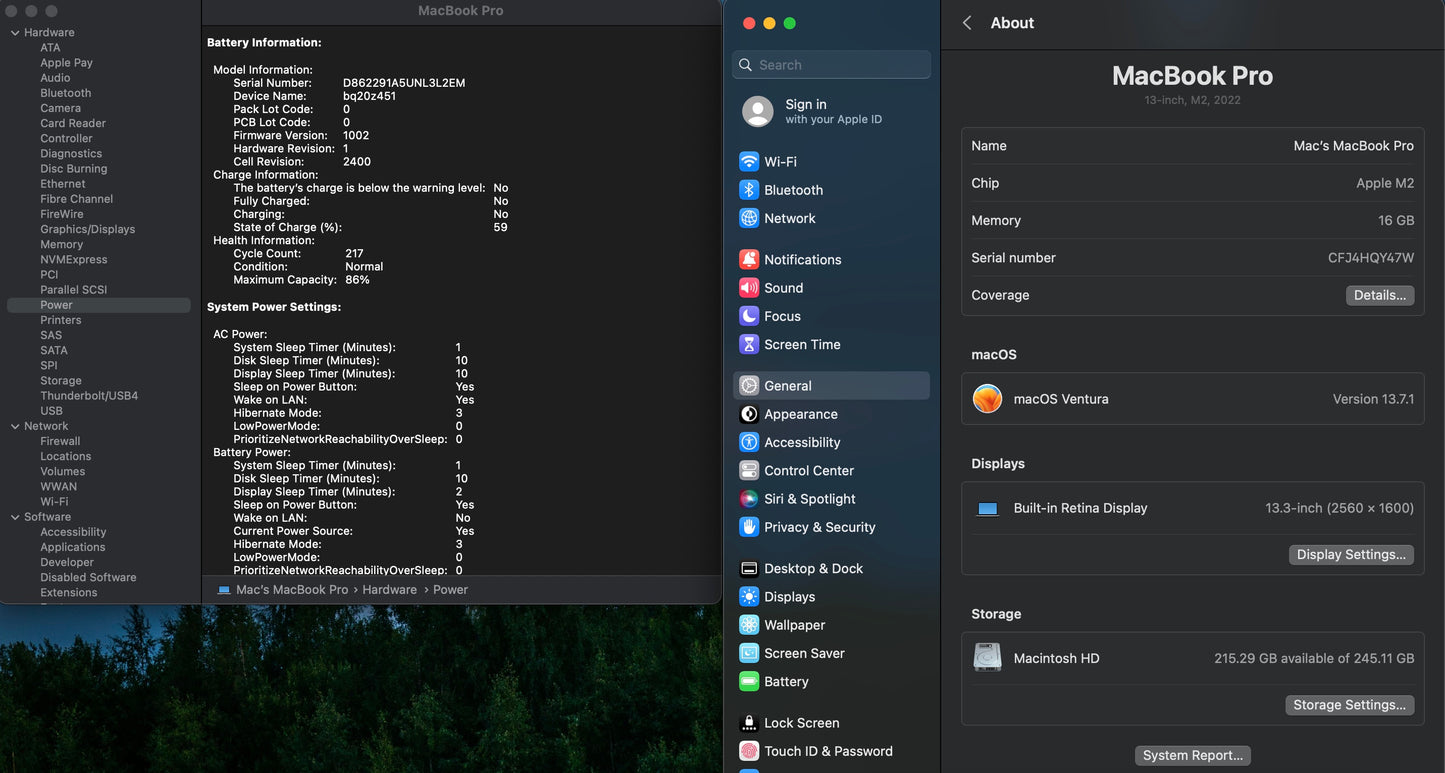Open the Appearance icon
The width and height of the screenshot is (1445, 773).
(x=748, y=414)
